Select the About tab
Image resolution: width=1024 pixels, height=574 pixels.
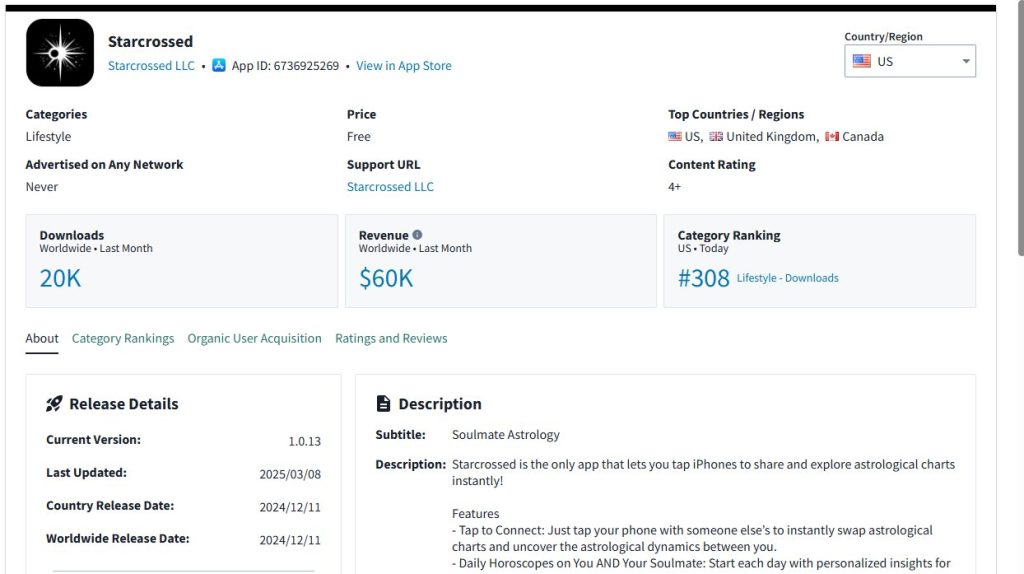pos(42,339)
